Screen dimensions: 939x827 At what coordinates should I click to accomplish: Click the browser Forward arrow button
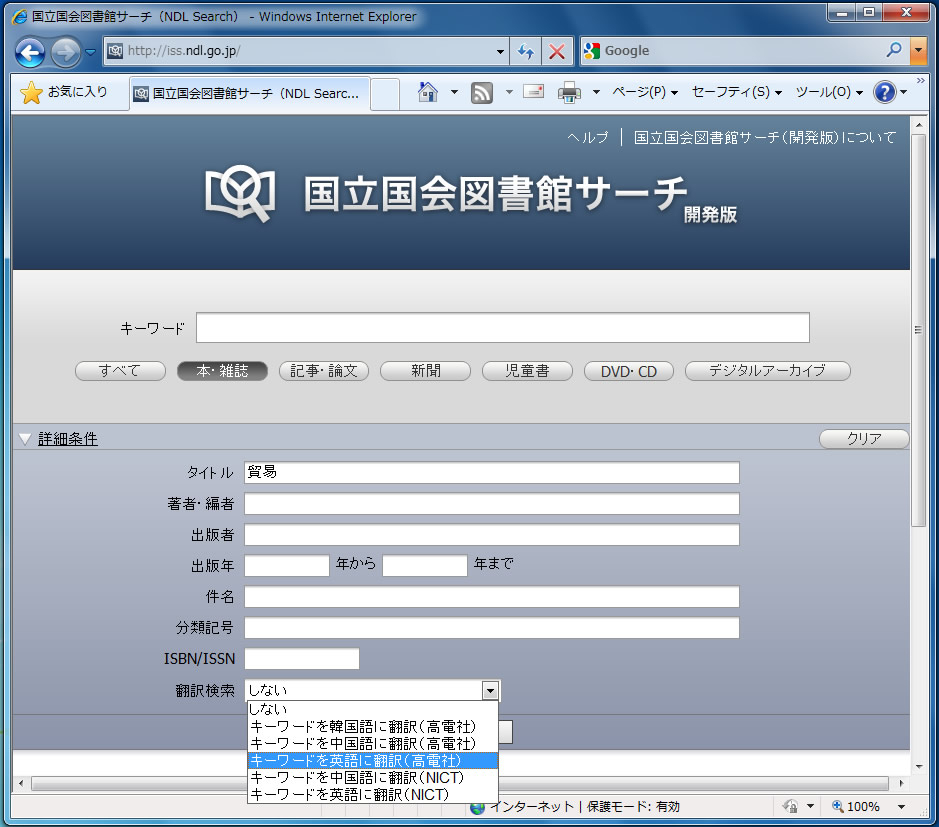65,52
